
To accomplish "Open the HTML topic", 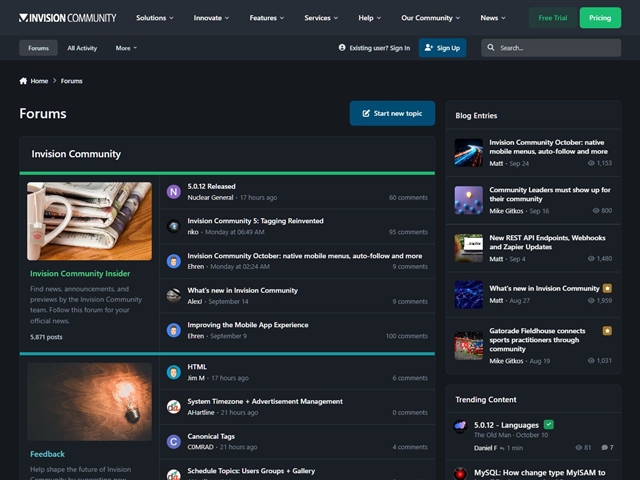I will pos(197,367).
